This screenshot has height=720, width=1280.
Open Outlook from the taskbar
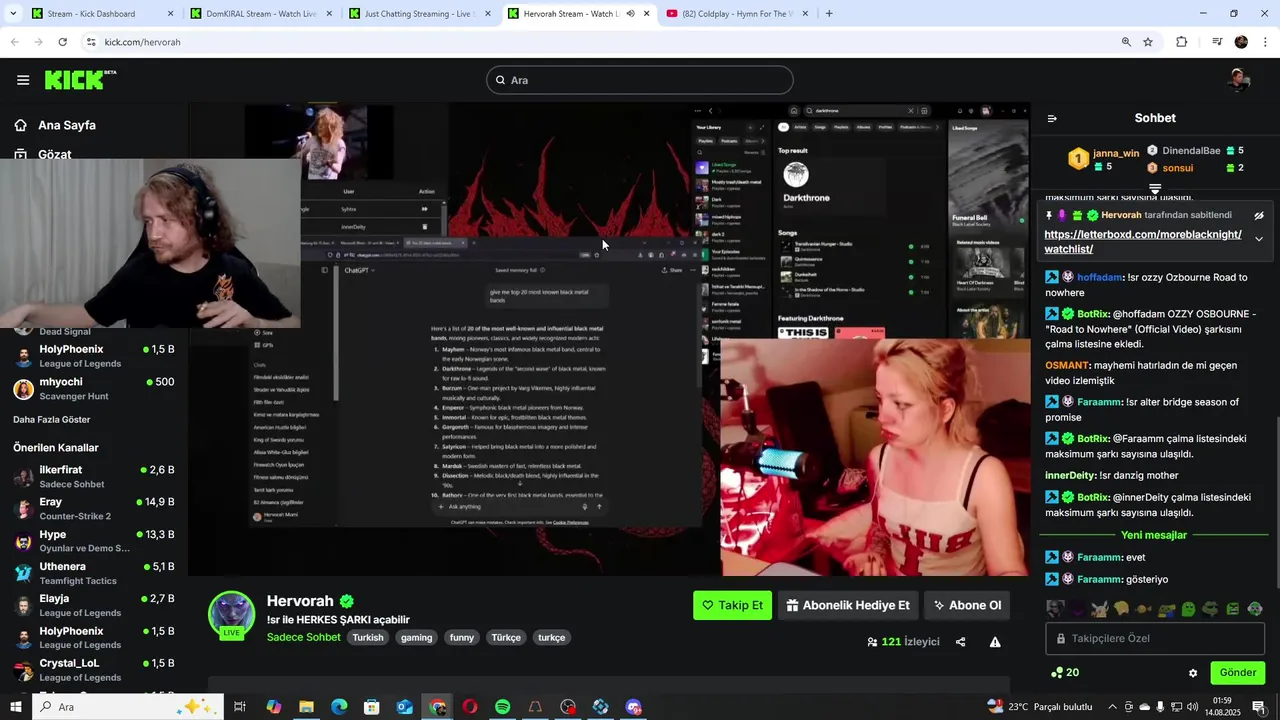click(x=404, y=707)
